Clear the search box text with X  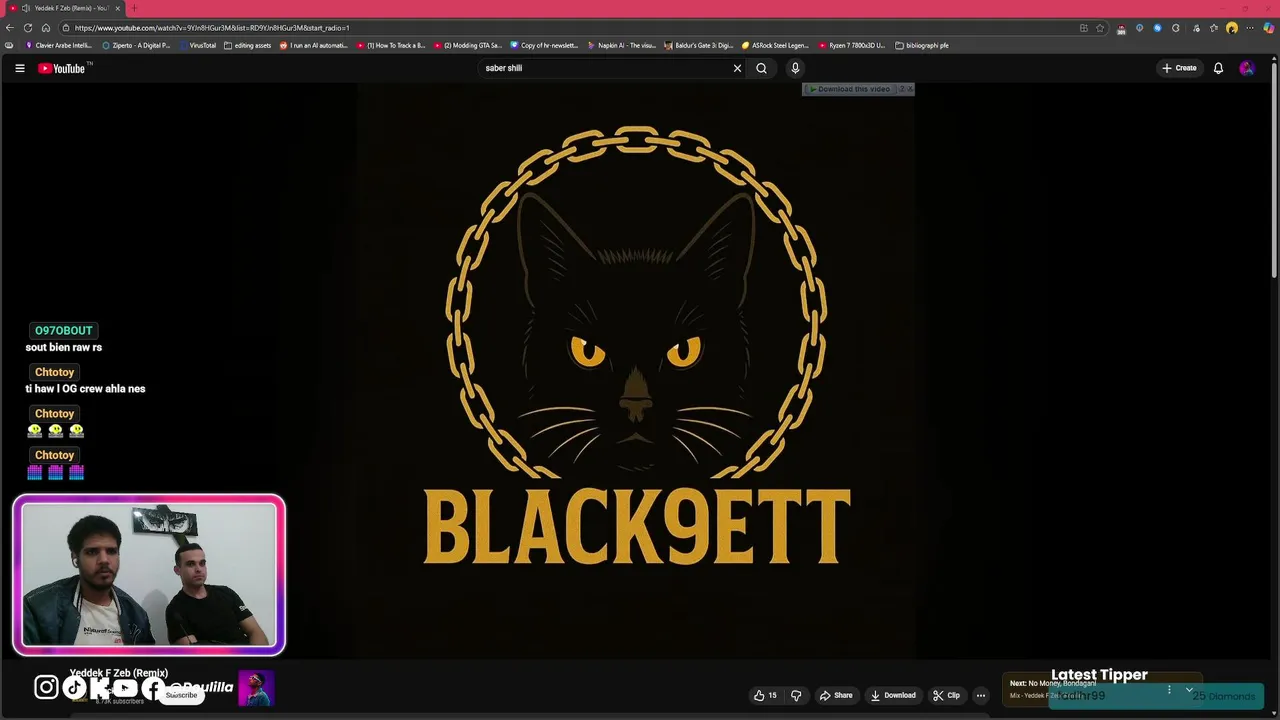tap(737, 68)
